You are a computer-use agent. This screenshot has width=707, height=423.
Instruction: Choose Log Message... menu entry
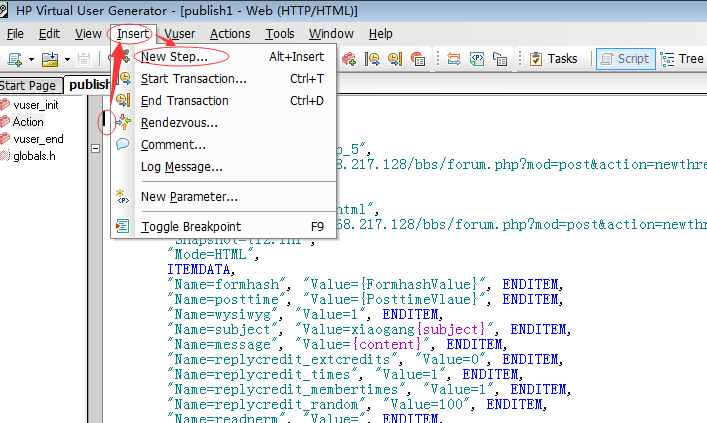(224, 167)
